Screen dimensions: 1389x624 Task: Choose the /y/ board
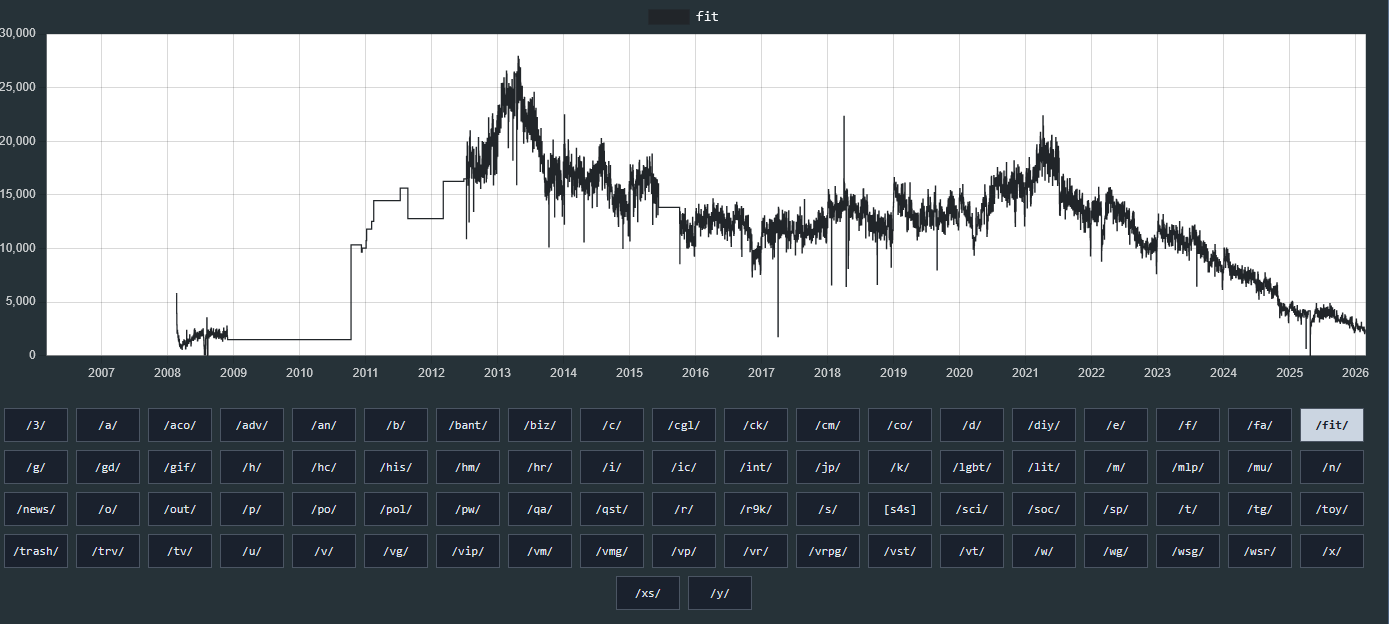pyautogui.click(x=720, y=593)
